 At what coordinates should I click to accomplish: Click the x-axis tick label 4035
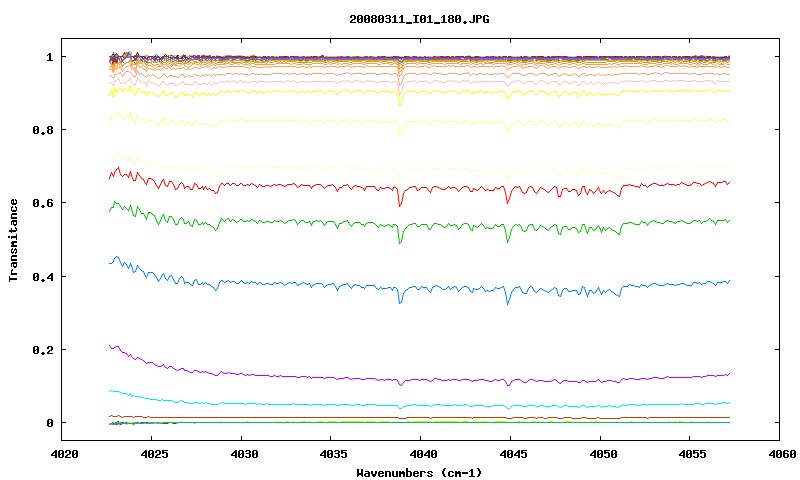point(334,454)
